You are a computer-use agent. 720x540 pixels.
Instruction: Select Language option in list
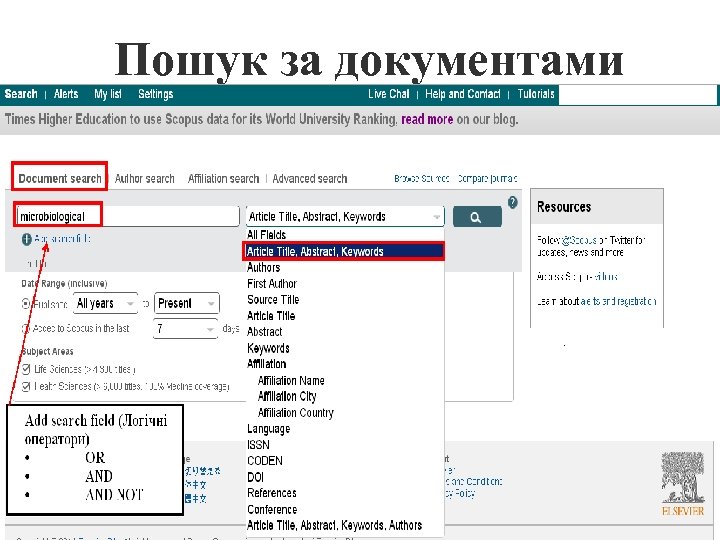(269, 429)
